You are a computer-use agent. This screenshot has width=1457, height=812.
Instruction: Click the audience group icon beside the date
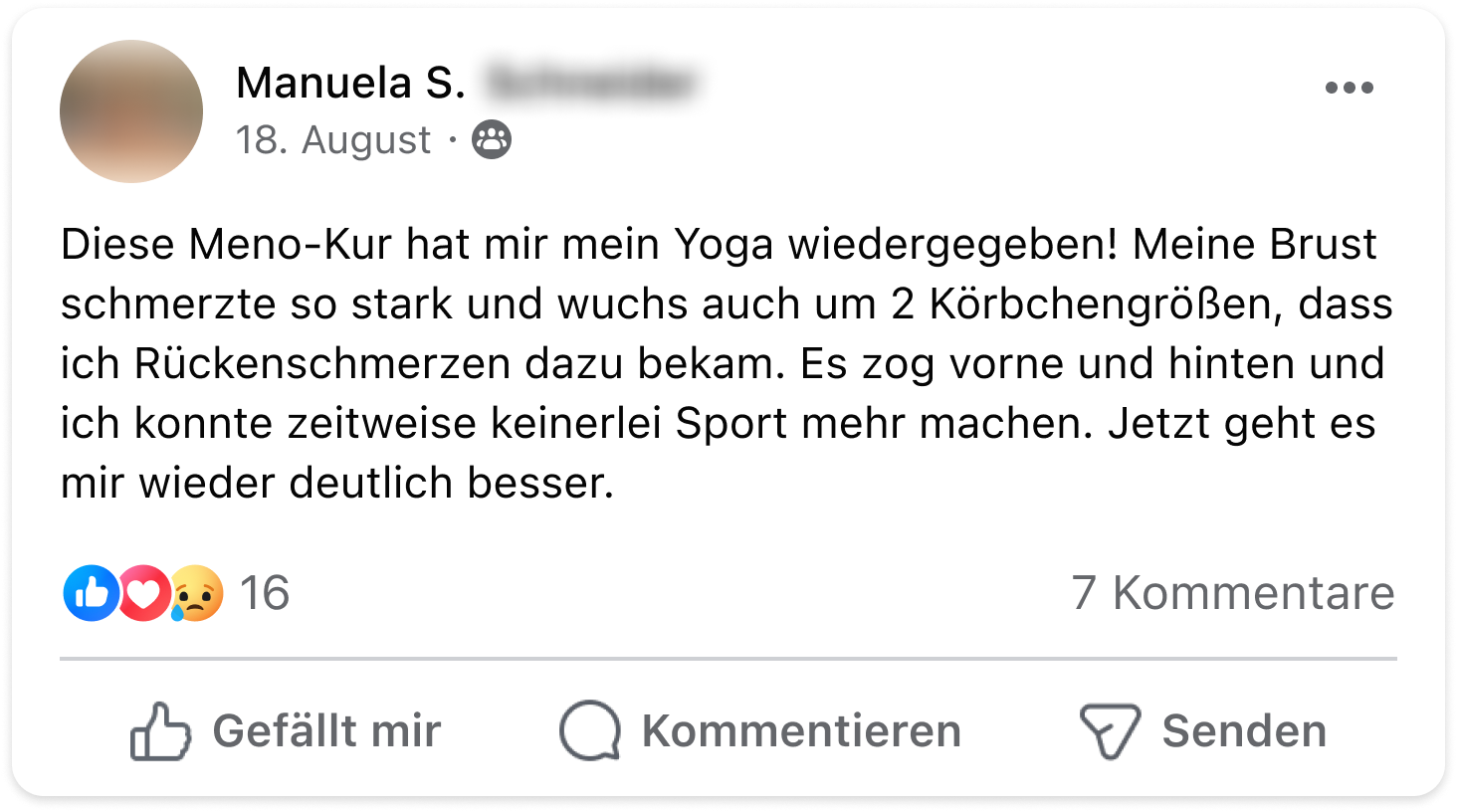pyautogui.click(x=492, y=140)
